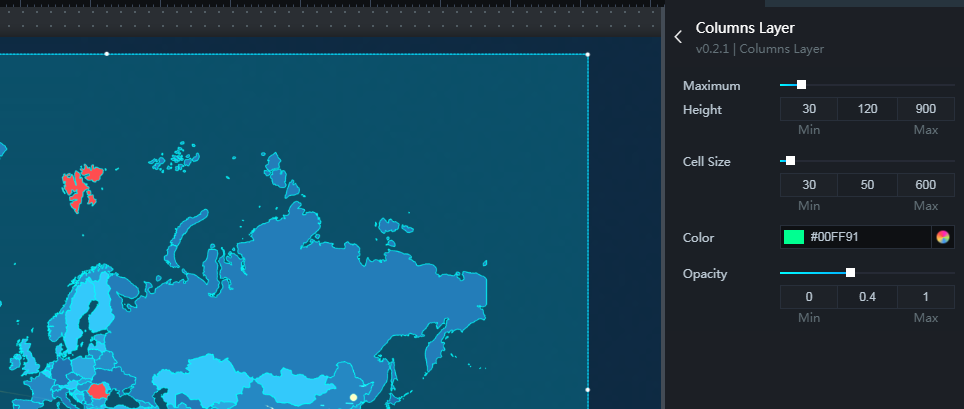The image size is (964, 409).
Task: Click the v0.2.1 | Columns Layer subtitle
Action: (760, 49)
